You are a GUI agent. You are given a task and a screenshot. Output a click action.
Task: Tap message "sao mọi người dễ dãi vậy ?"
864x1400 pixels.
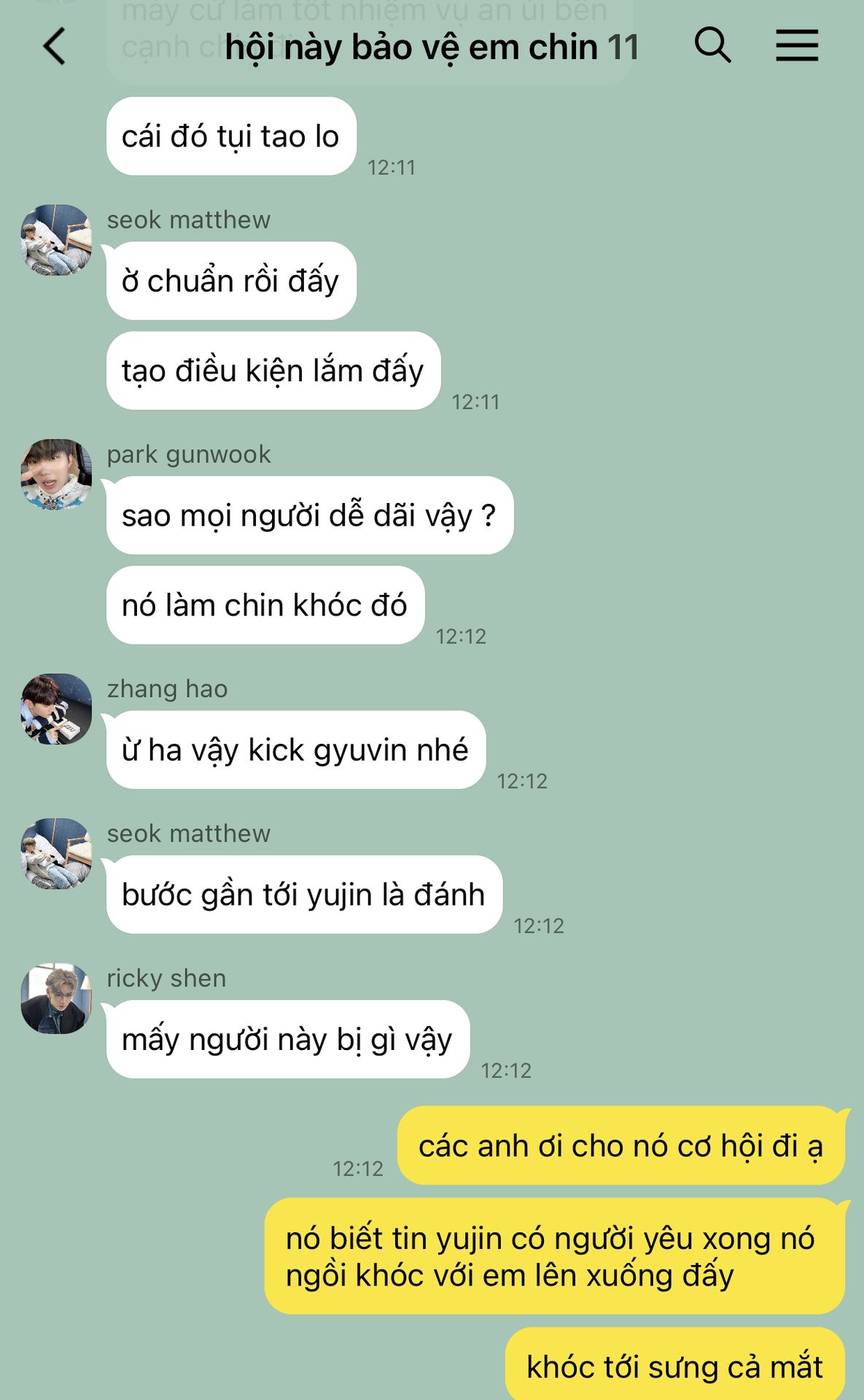310,516
